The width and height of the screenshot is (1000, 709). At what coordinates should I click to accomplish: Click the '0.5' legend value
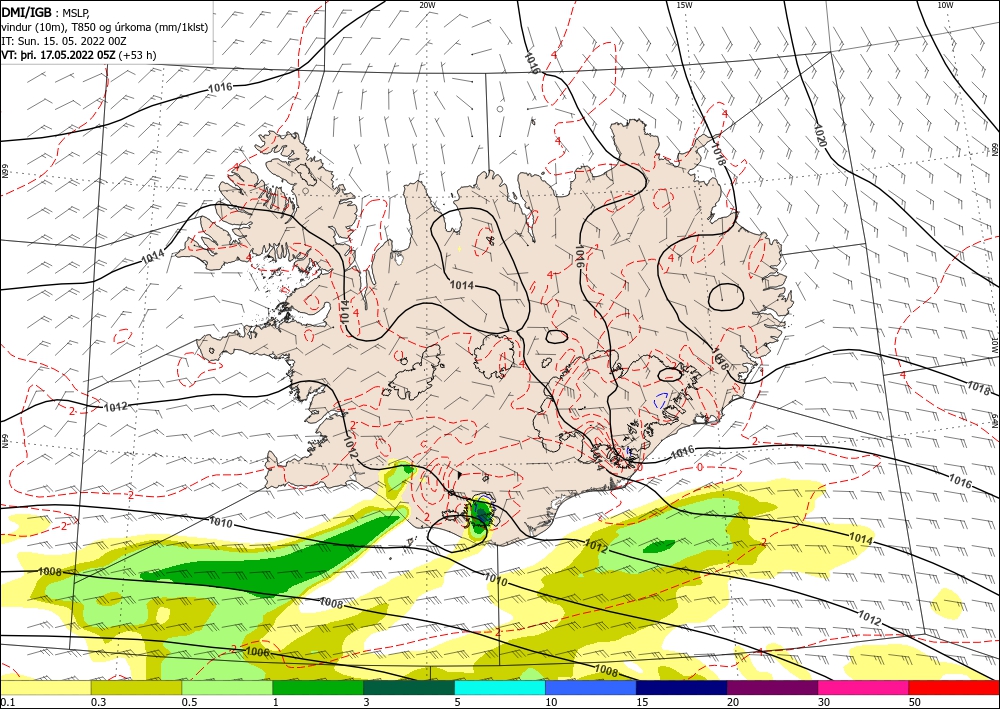tap(189, 702)
